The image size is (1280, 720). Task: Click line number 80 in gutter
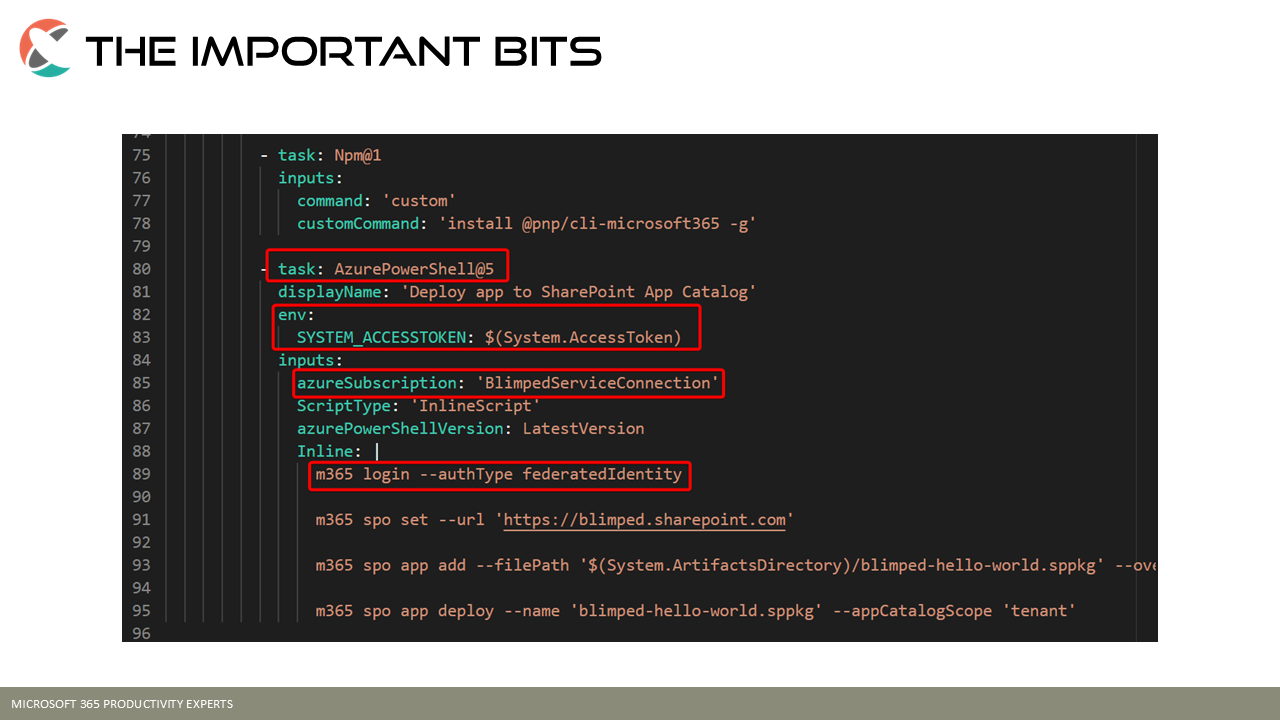(141, 269)
